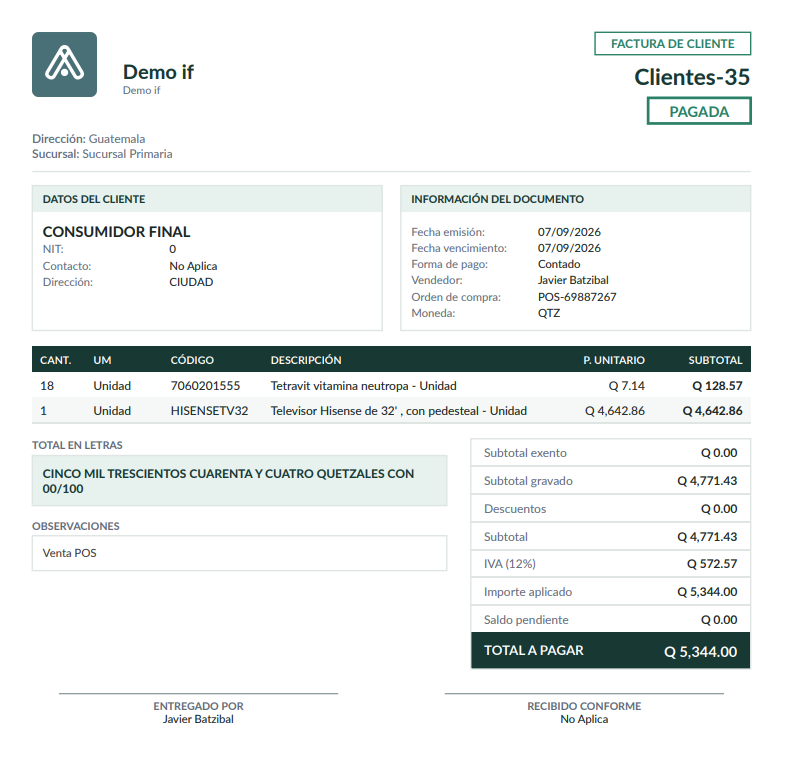
Task: Click the FACTURA DE CLIENTE badge
Action: point(672,44)
